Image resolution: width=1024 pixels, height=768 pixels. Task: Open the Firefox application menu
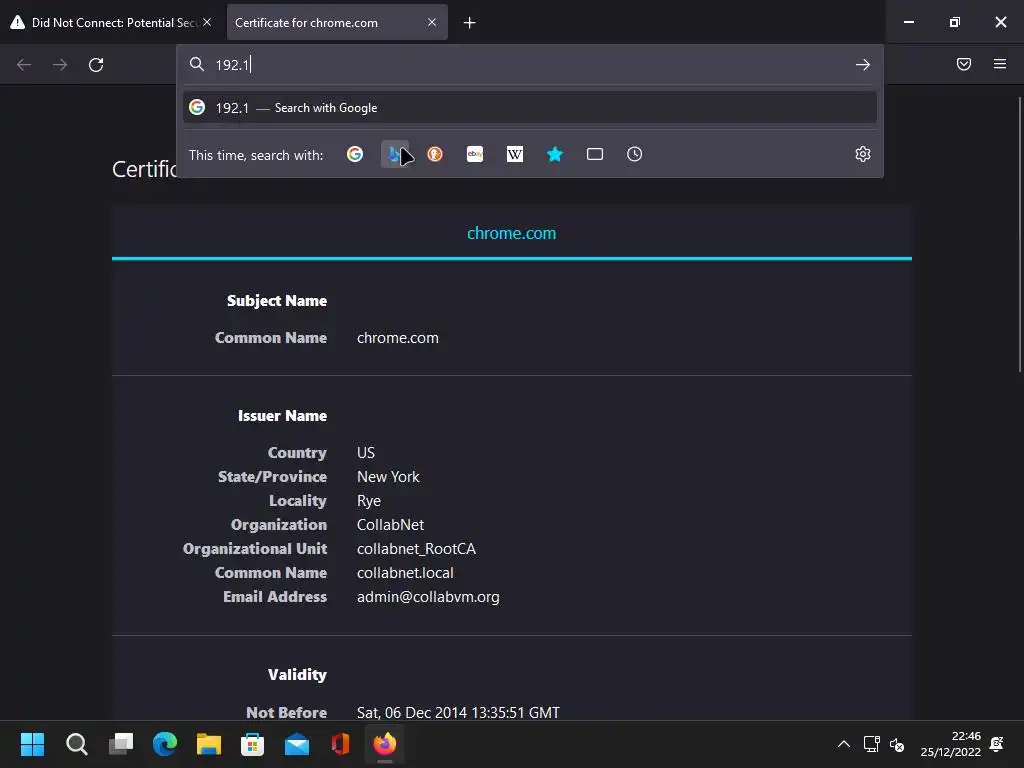tap(1000, 64)
